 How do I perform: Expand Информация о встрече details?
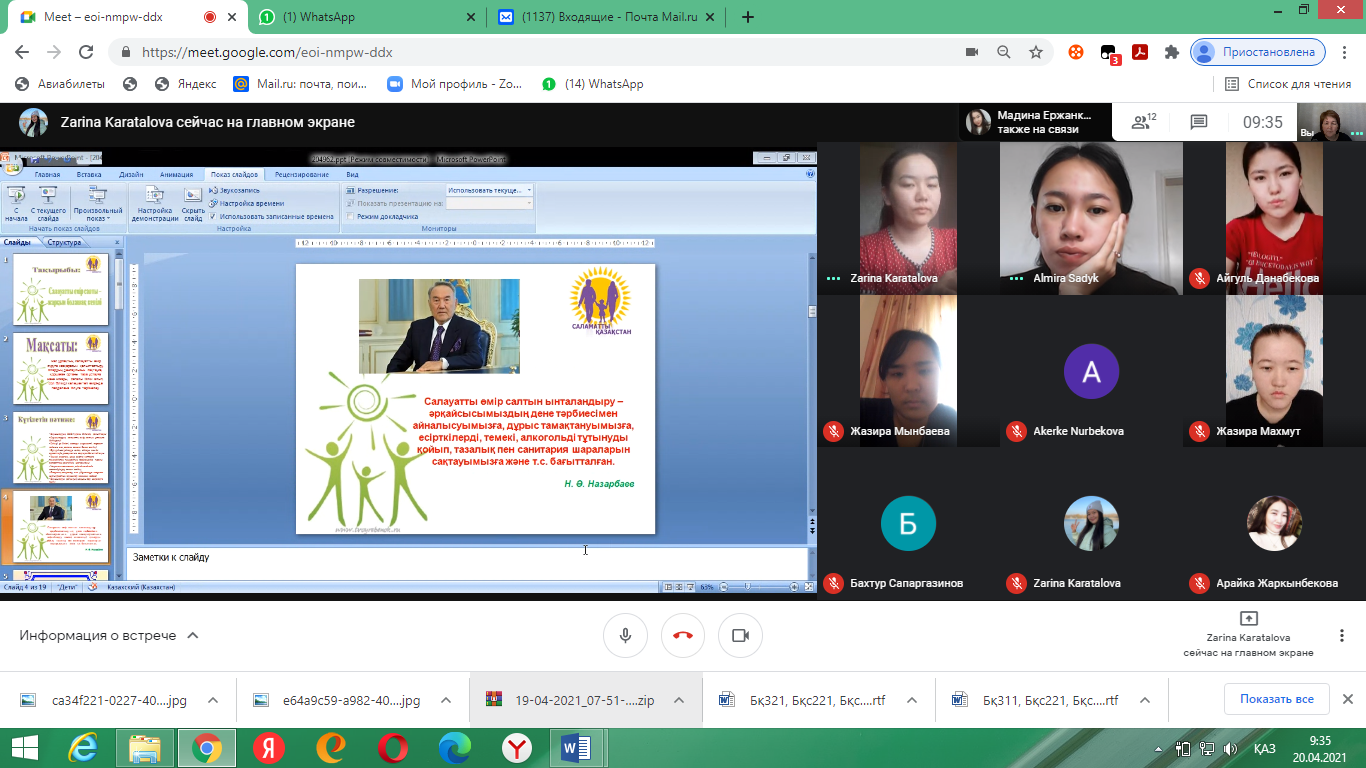coord(109,635)
